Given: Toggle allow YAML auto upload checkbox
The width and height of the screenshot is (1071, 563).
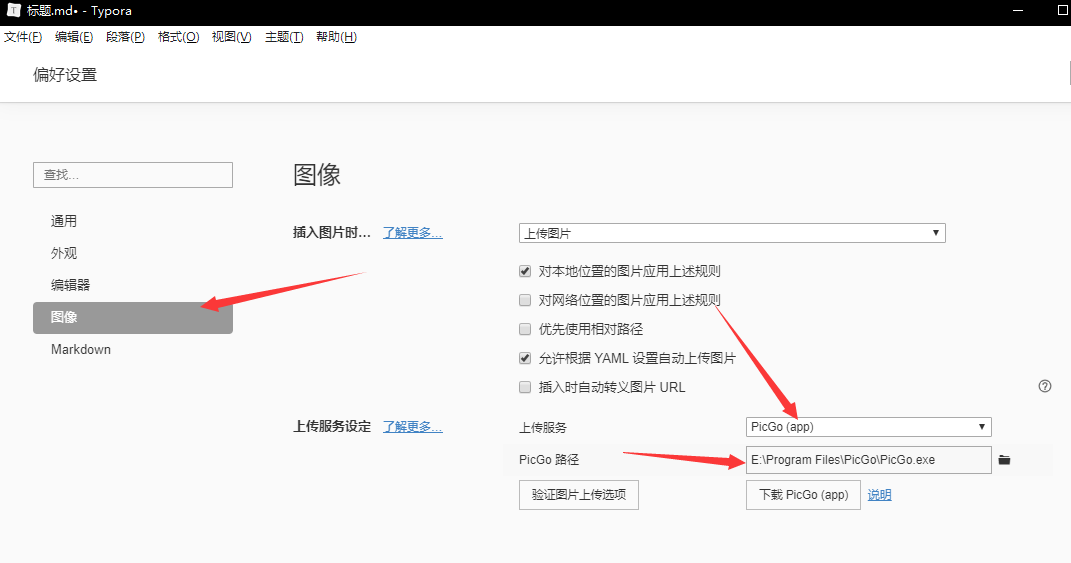Looking at the screenshot, I should pyautogui.click(x=525, y=358).
